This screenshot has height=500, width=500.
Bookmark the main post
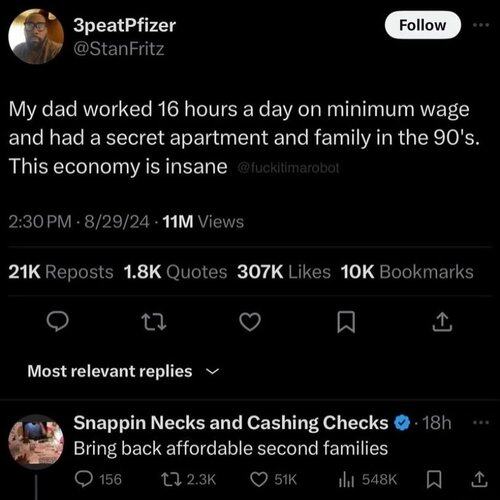click(x=346, y=322)
